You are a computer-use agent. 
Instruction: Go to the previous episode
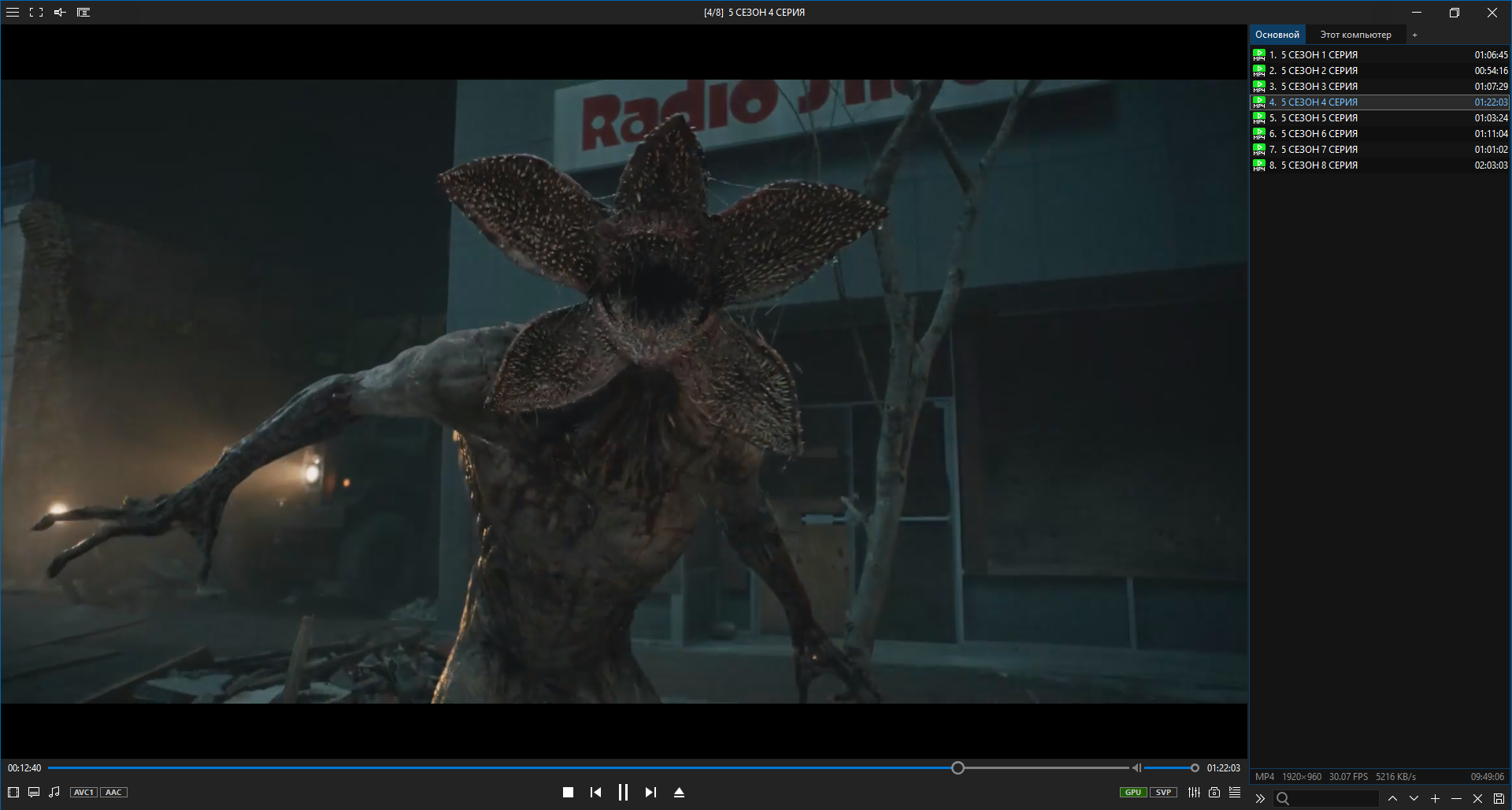click(x=595, y=793)
